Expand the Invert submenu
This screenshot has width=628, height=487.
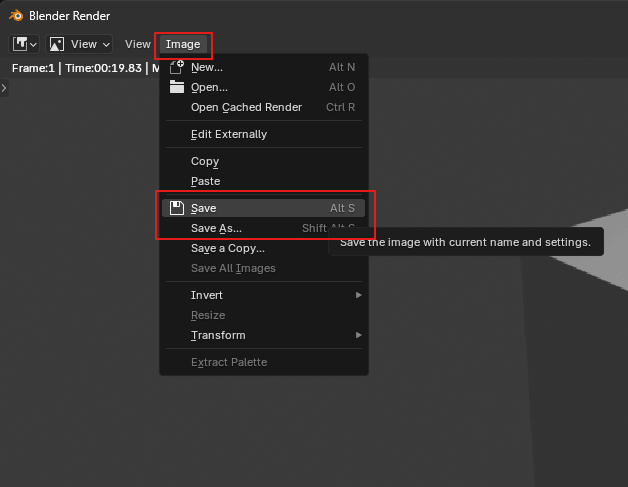pos(264,295)
